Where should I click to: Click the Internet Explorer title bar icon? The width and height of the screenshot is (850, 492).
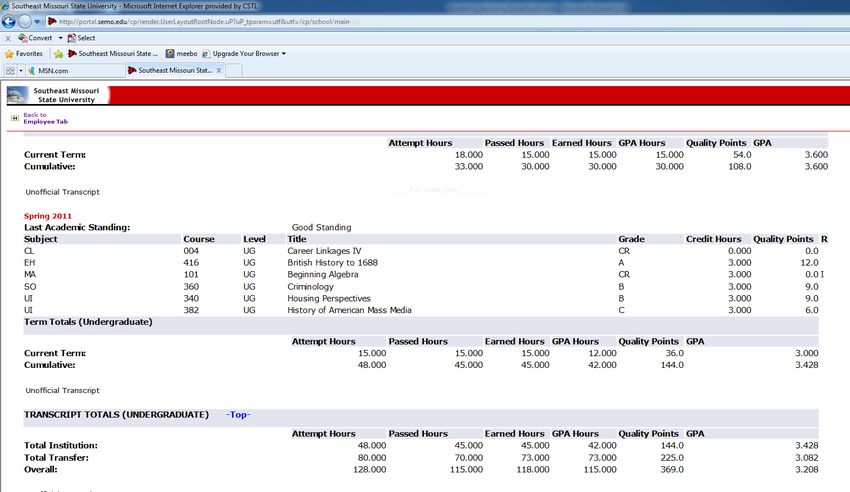click(x=5, y=6)
